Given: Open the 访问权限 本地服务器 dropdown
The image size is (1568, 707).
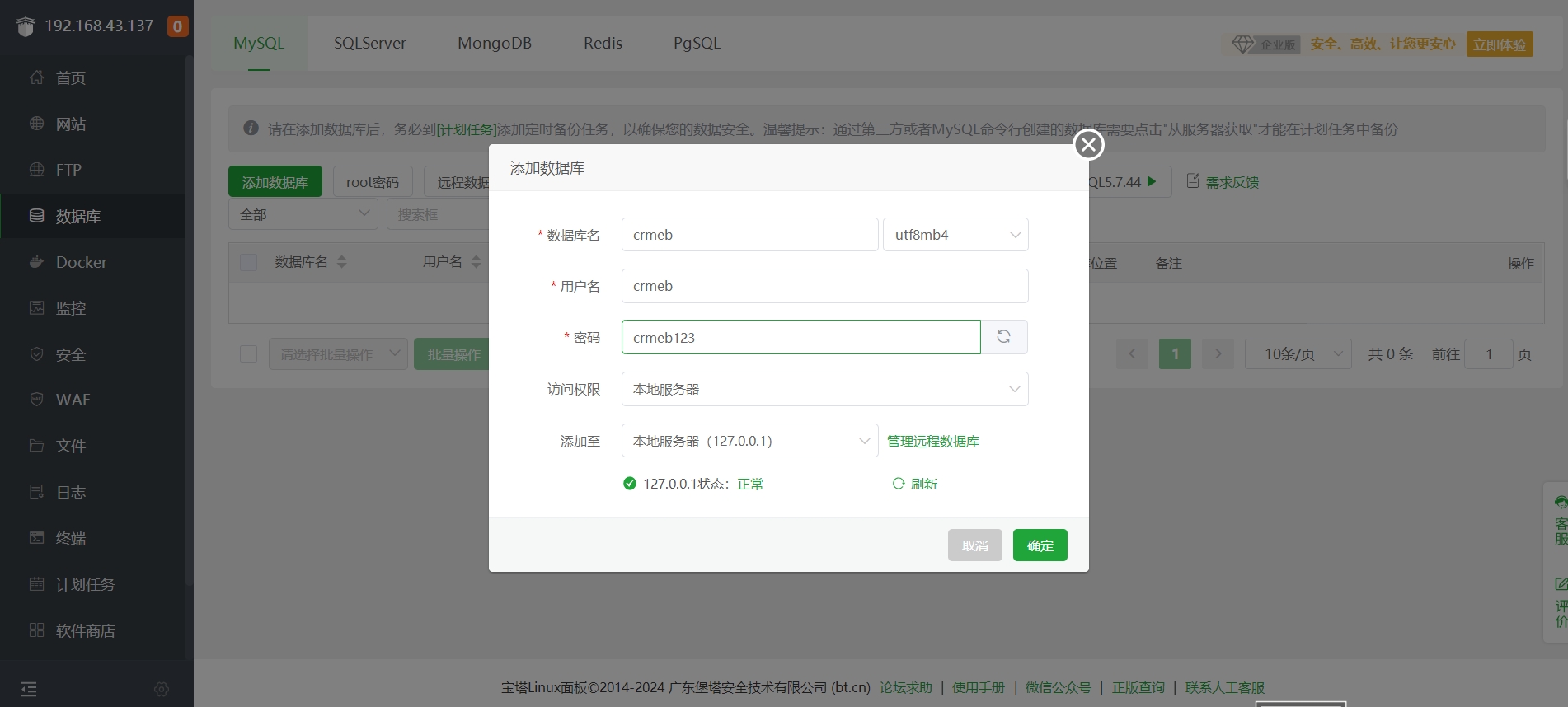Looking at the screenshot, I should click(x=824, y=389).
